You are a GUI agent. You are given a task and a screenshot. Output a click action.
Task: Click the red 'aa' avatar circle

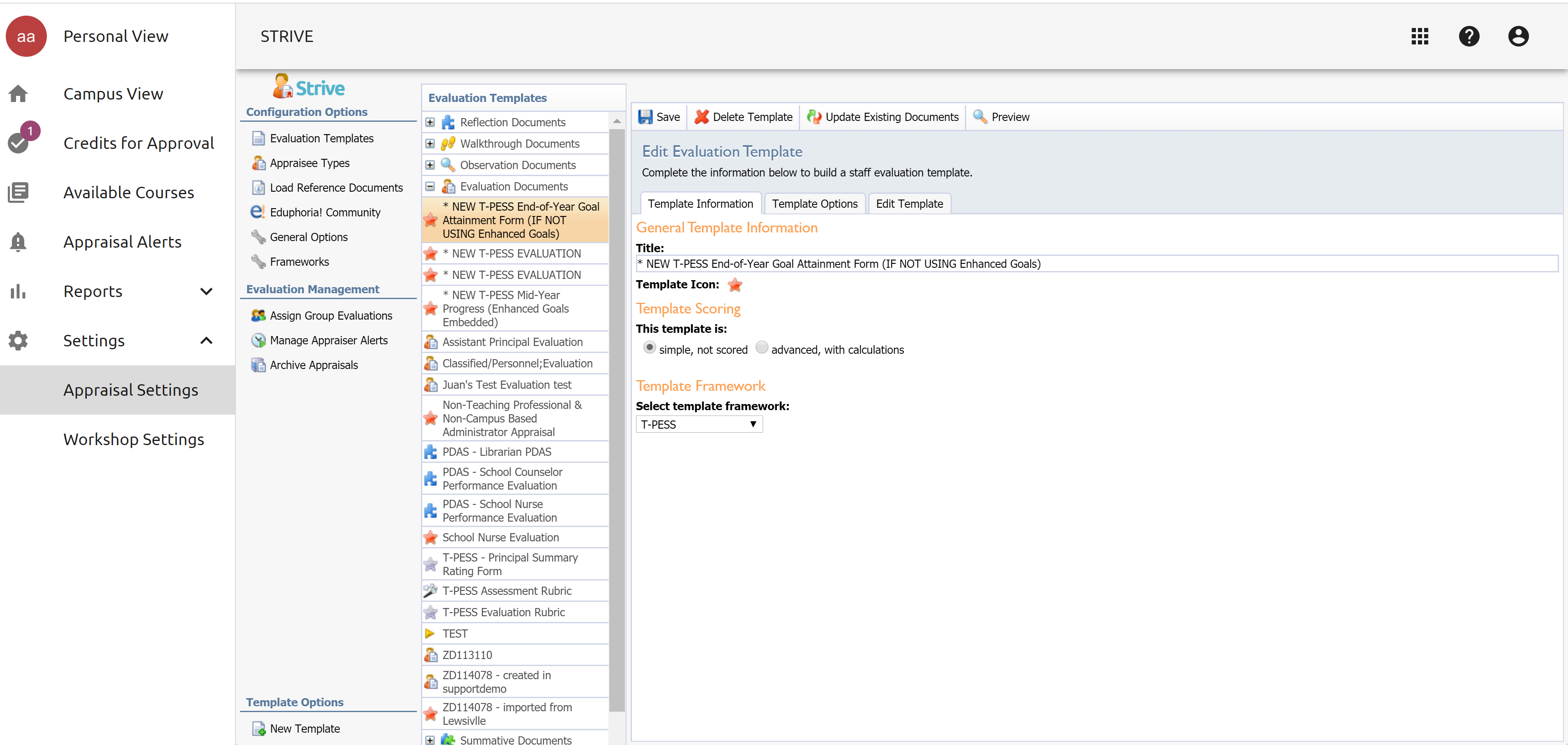pyautogui.click(x=26, y=37)
